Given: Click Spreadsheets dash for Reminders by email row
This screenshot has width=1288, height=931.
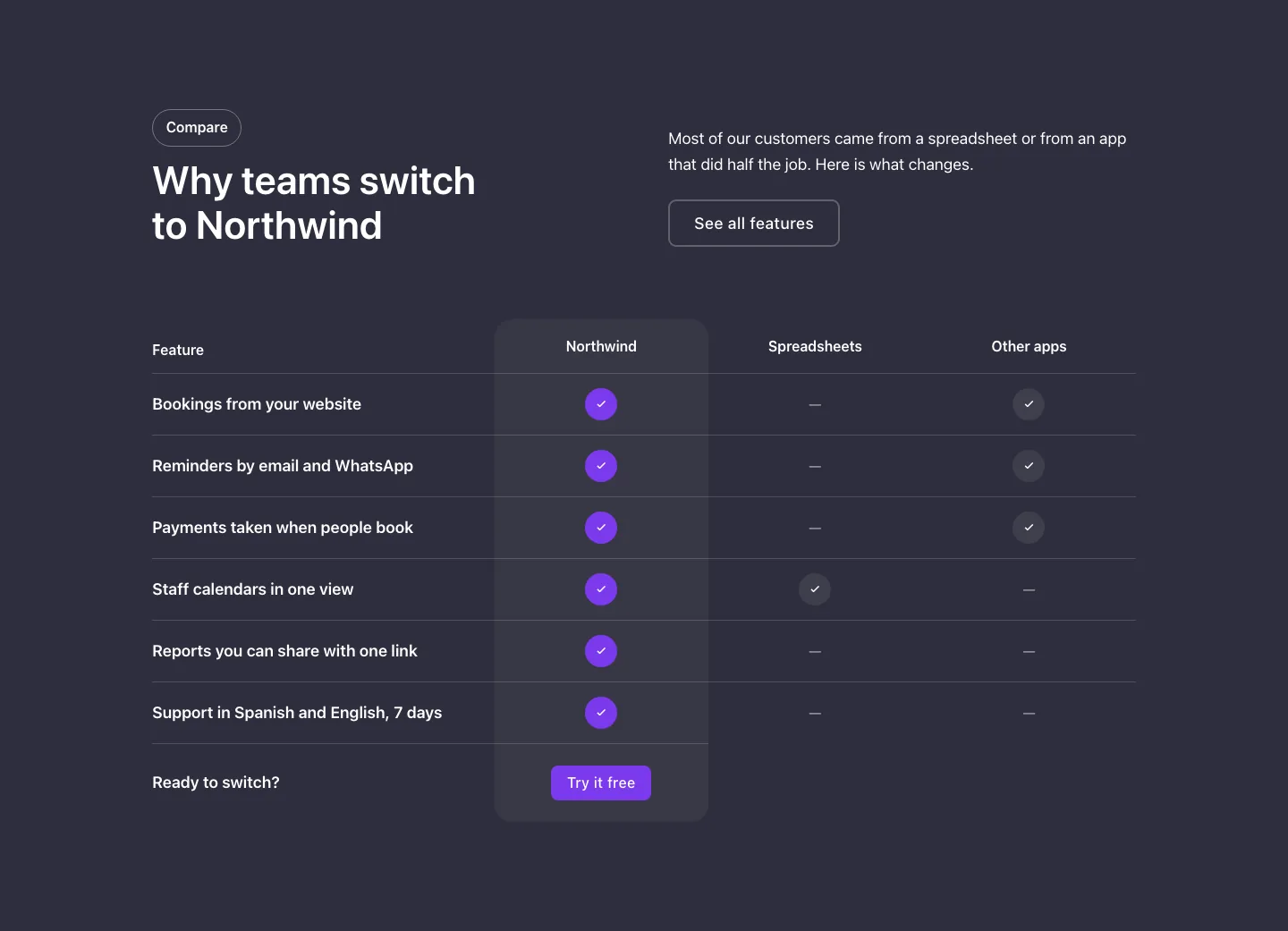Looking at the screenshot, I should click(x=815, y=467).
